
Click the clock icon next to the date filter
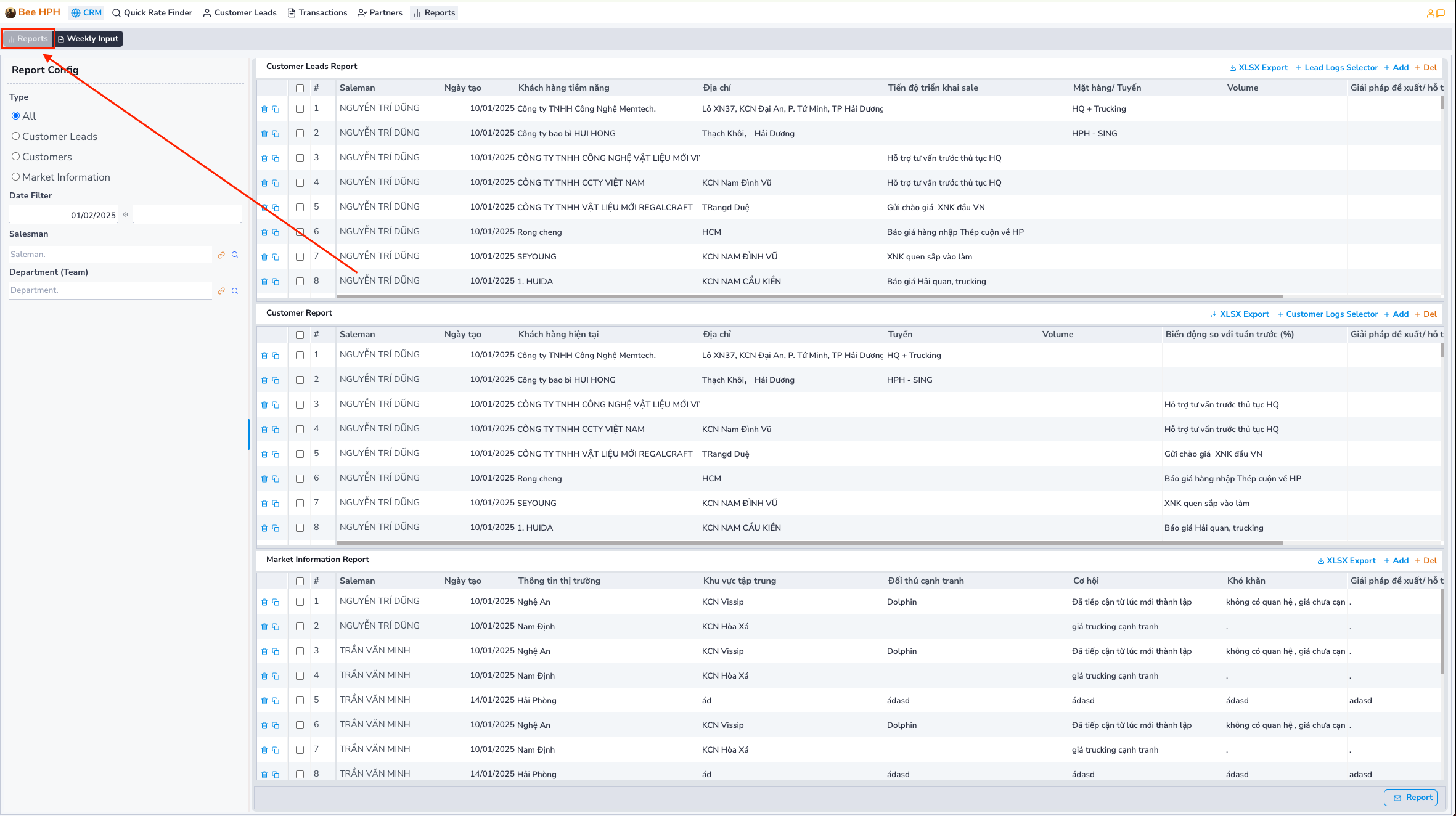click(x=126, y=214)
